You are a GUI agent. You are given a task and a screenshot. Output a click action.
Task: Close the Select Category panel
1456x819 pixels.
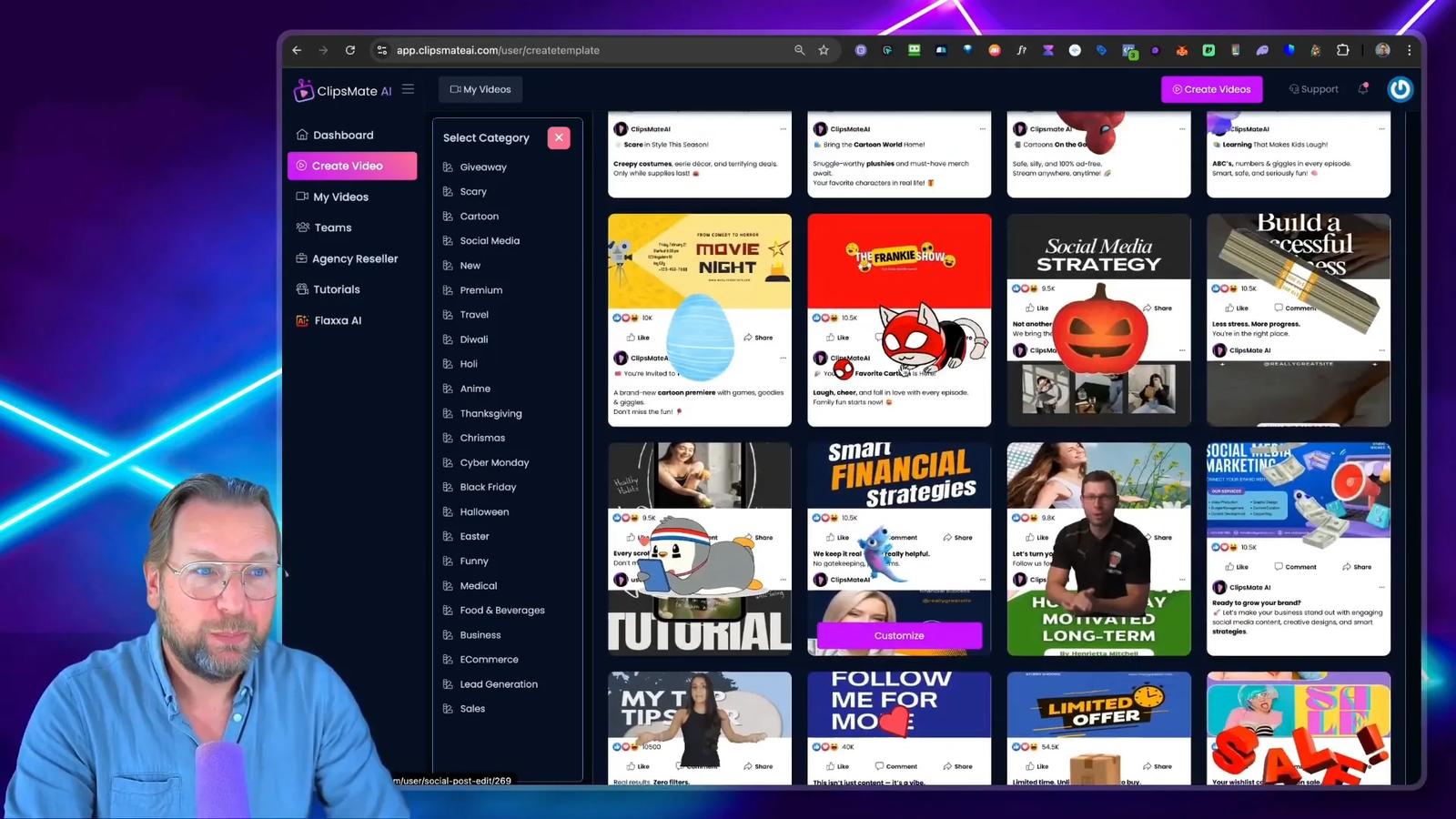coord(559,137)
